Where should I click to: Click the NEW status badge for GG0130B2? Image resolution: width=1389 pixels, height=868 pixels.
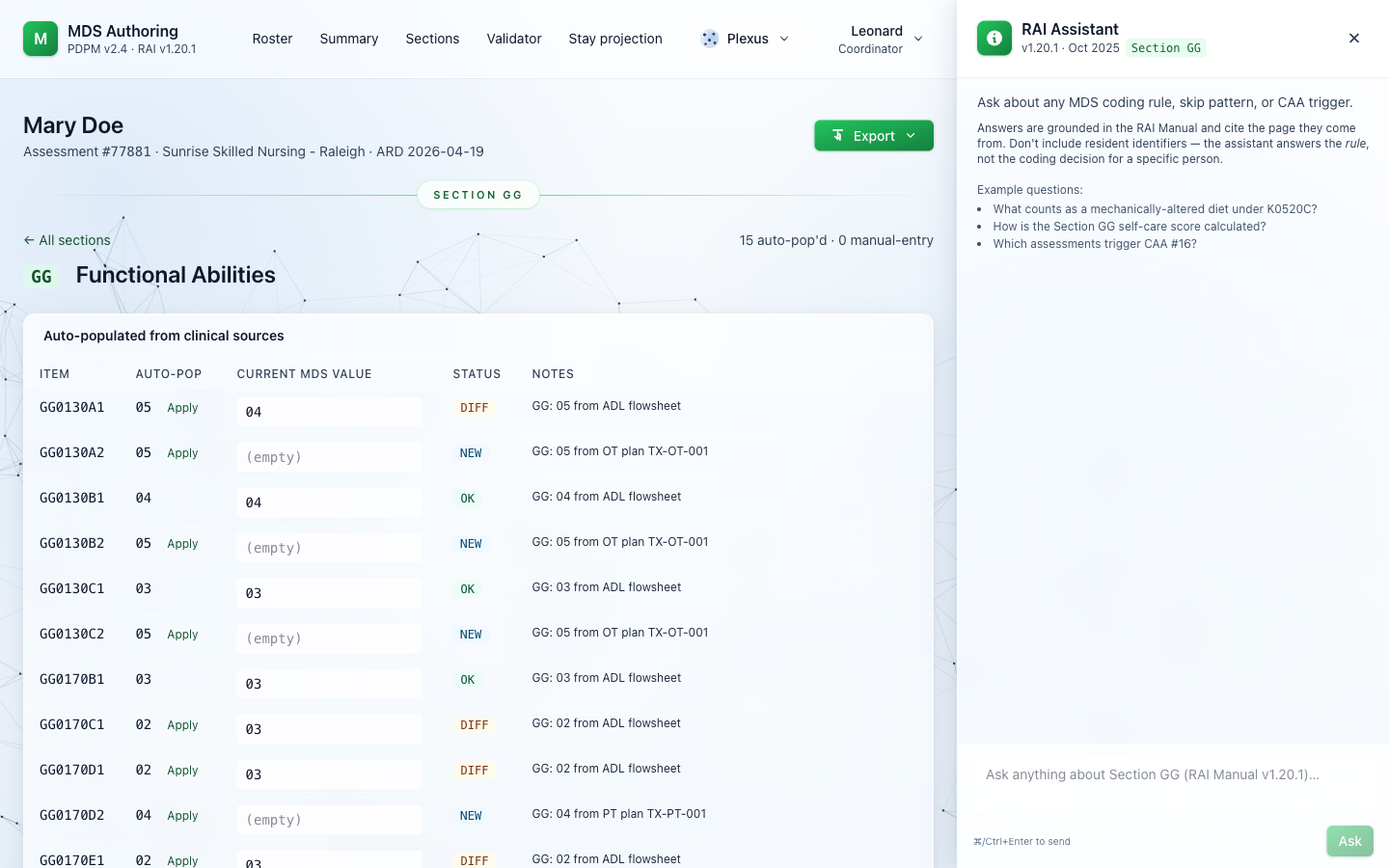coord(471,544)
